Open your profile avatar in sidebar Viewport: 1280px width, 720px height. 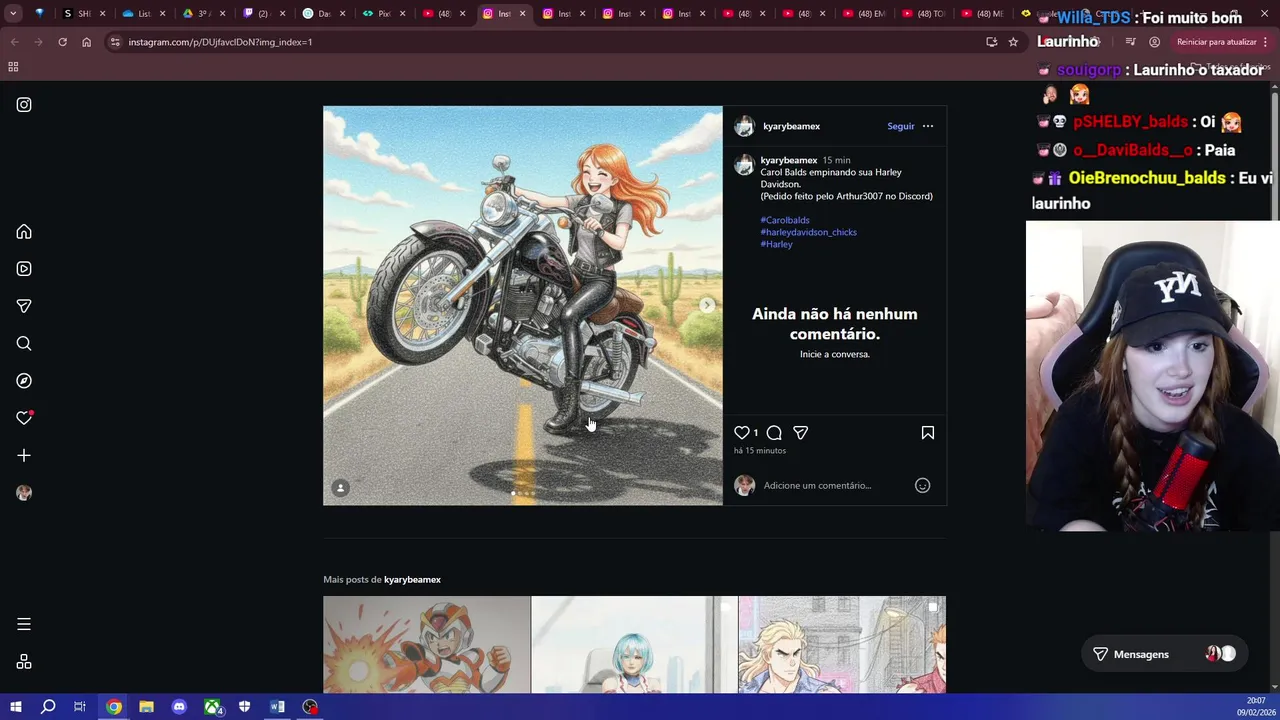tap(24, 493)
